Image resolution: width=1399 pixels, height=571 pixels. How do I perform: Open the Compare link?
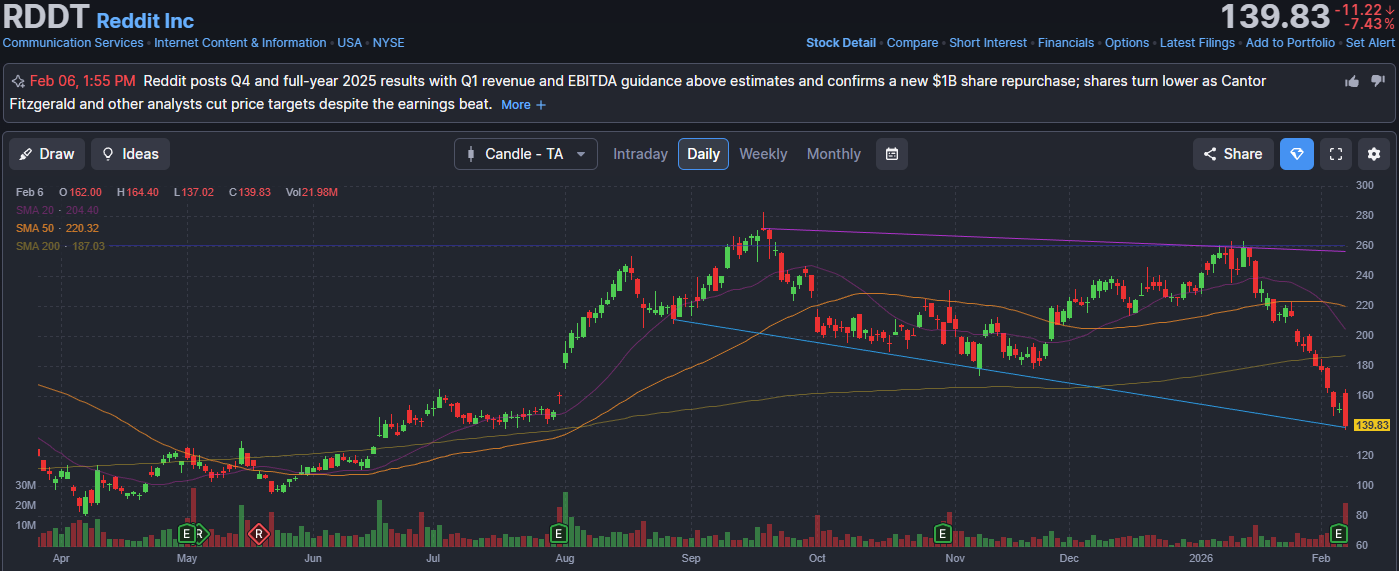tap(912, 43)
